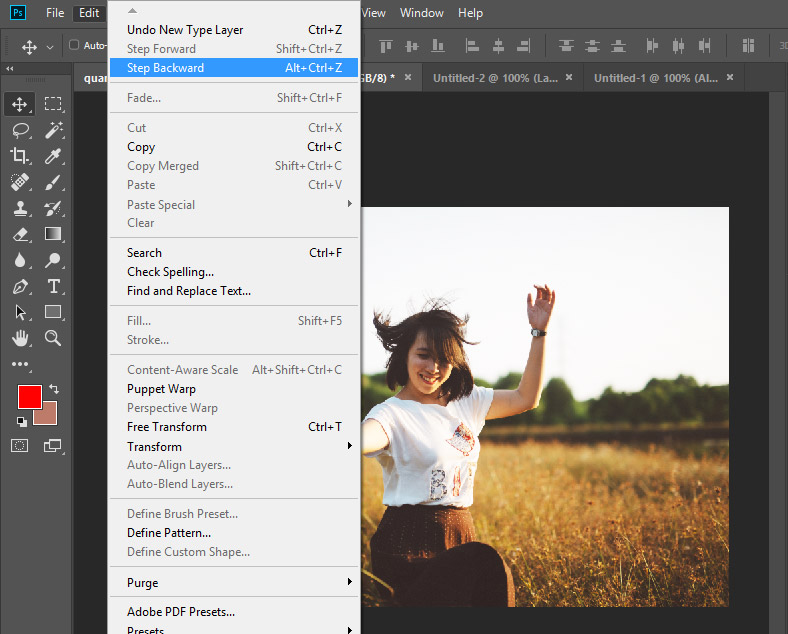788x634 pixels.
Task: Reset to default foreground and background colors
Action: point(21,421)
